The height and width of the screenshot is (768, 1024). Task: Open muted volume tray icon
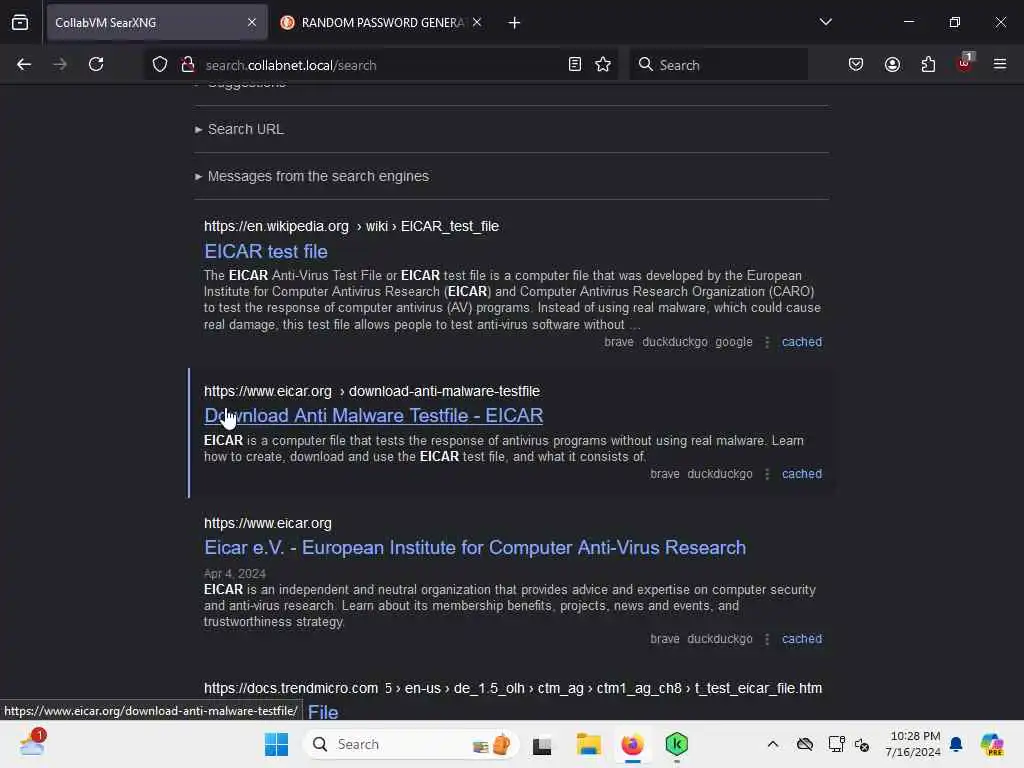click(863, 745)
